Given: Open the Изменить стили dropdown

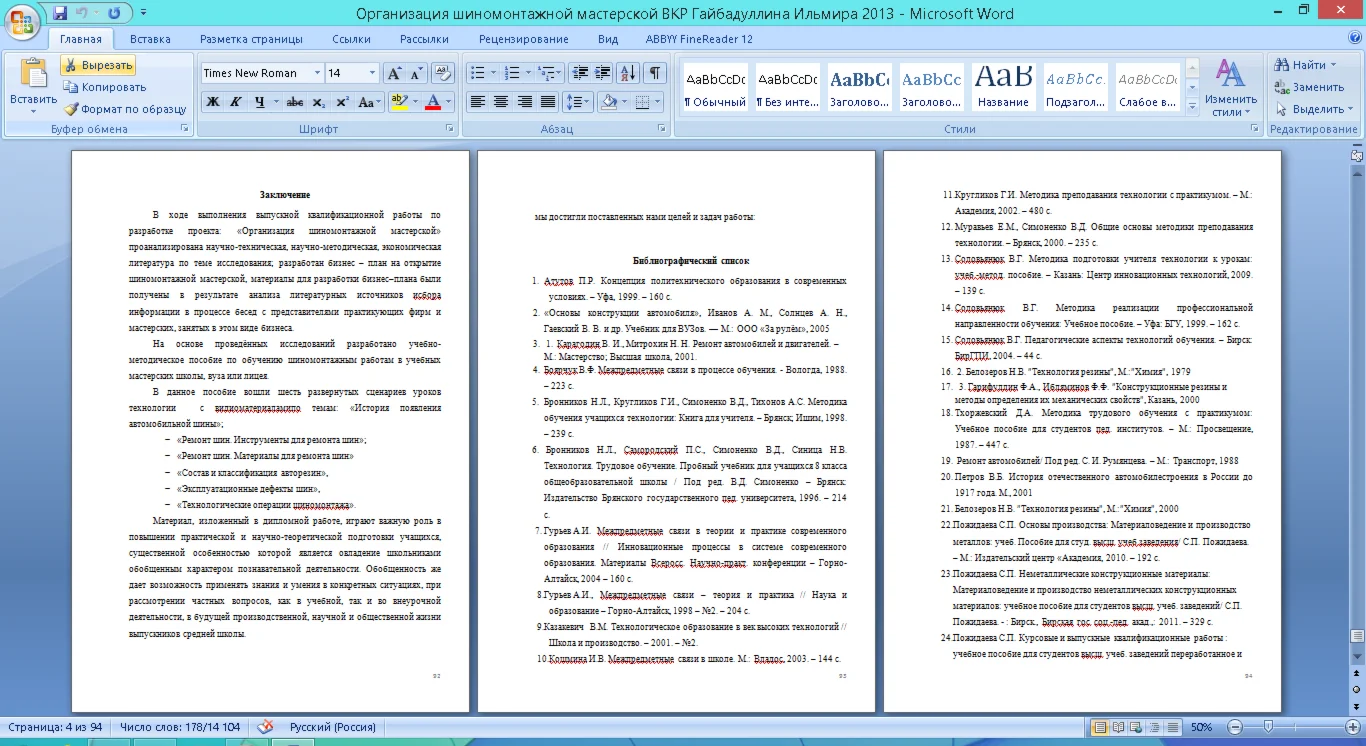Looking at the screenshot, I should [x=1230, y=88].
